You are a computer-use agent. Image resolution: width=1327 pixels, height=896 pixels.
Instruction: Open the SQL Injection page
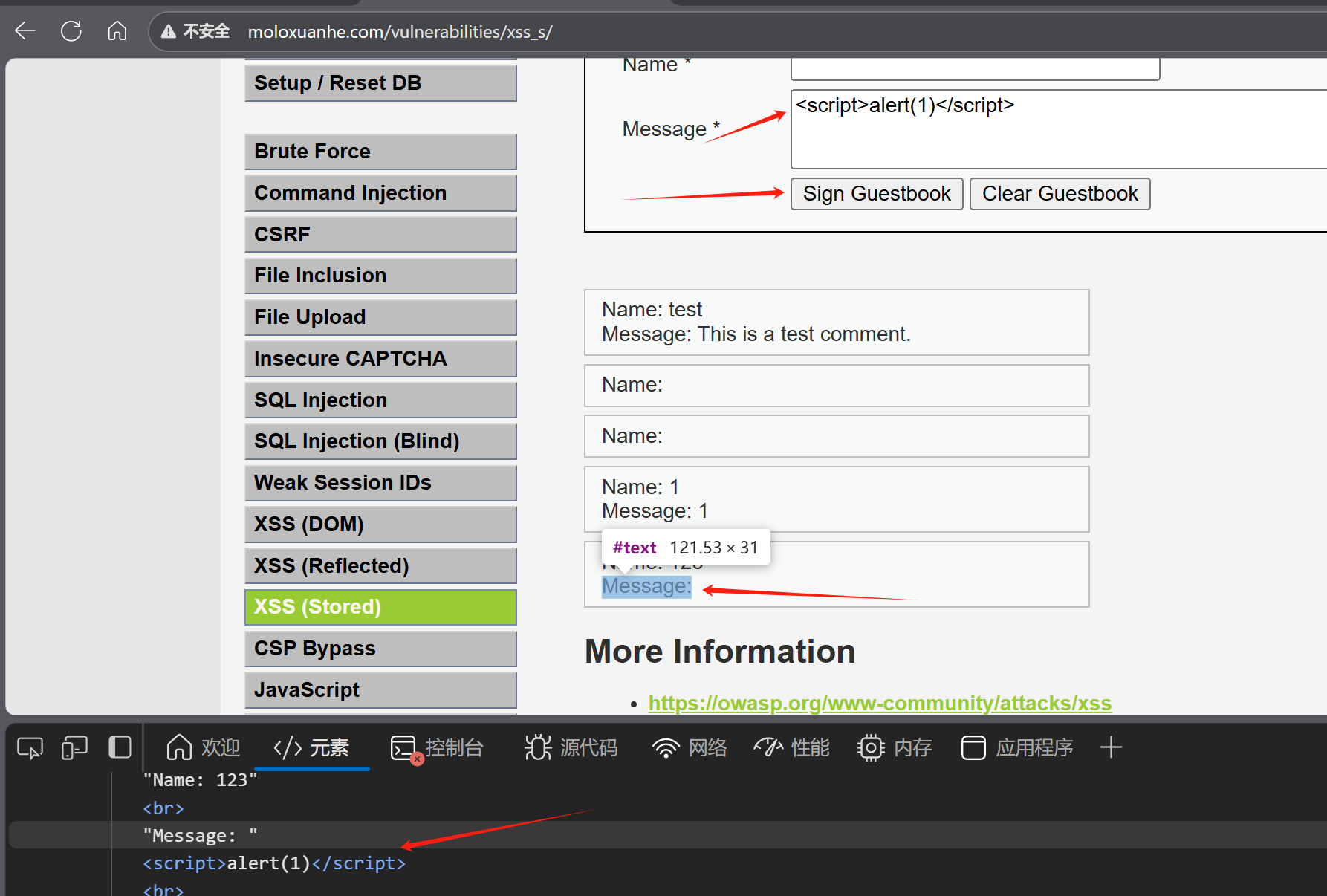tap(380, 400)
